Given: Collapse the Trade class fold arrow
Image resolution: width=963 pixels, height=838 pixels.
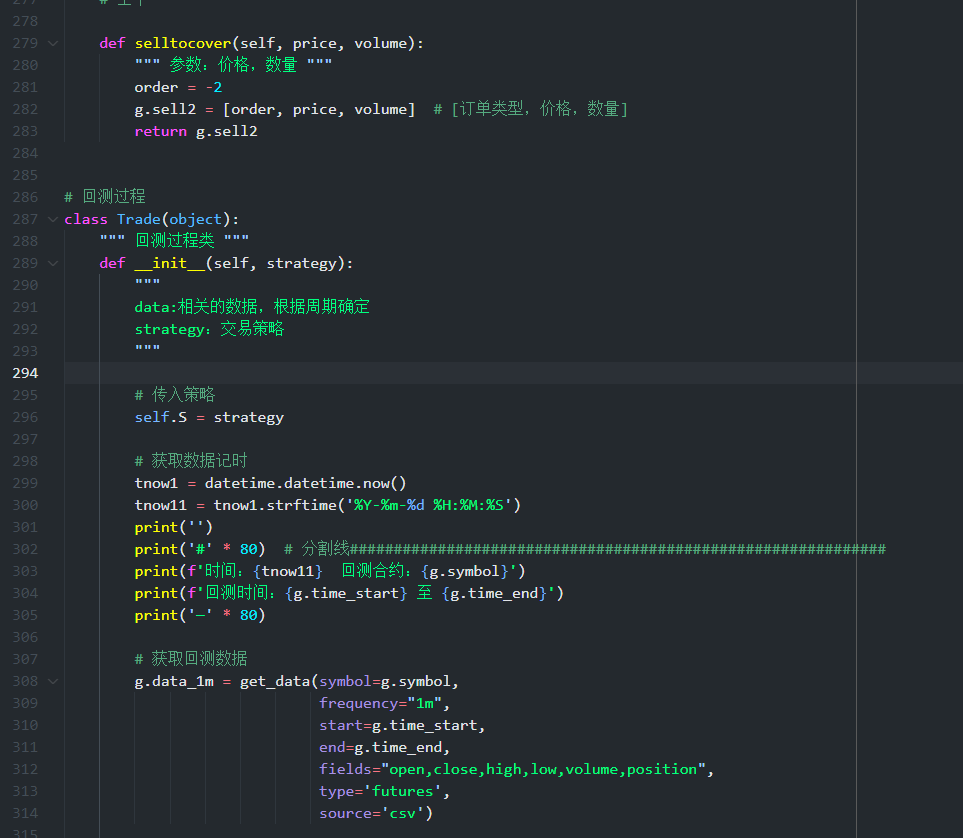Looking at the screenshot, I should pos(53,219).
